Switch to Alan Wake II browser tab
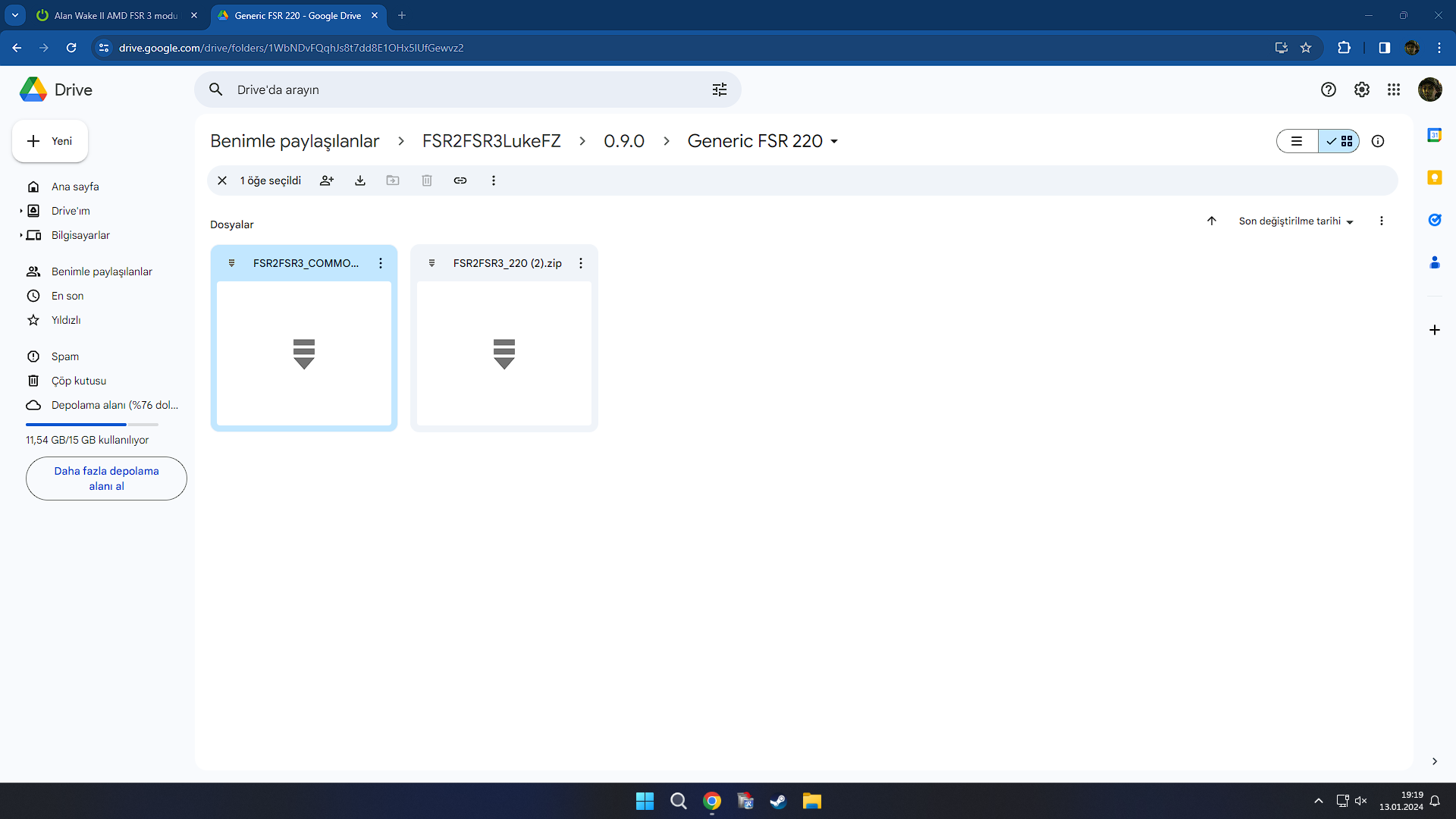 coord(116,15)
